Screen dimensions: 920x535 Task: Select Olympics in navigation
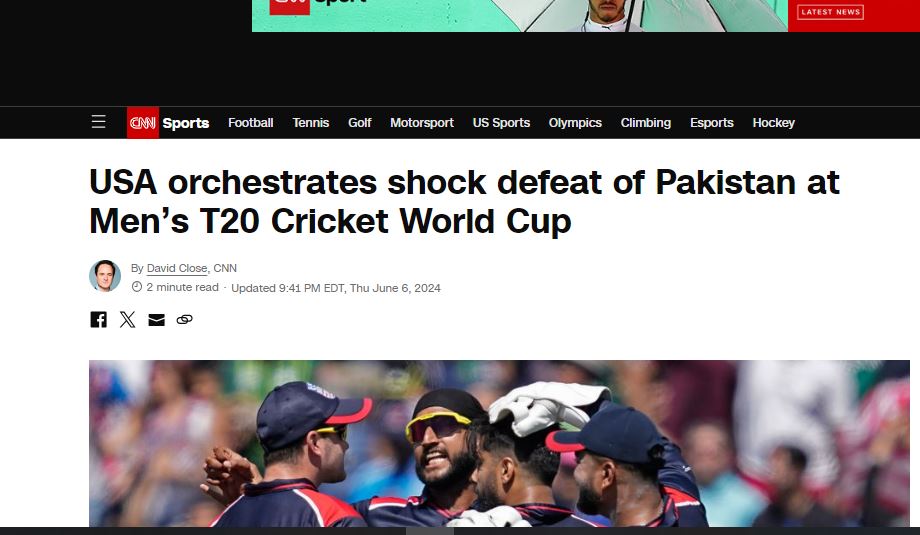pos(575,123)
